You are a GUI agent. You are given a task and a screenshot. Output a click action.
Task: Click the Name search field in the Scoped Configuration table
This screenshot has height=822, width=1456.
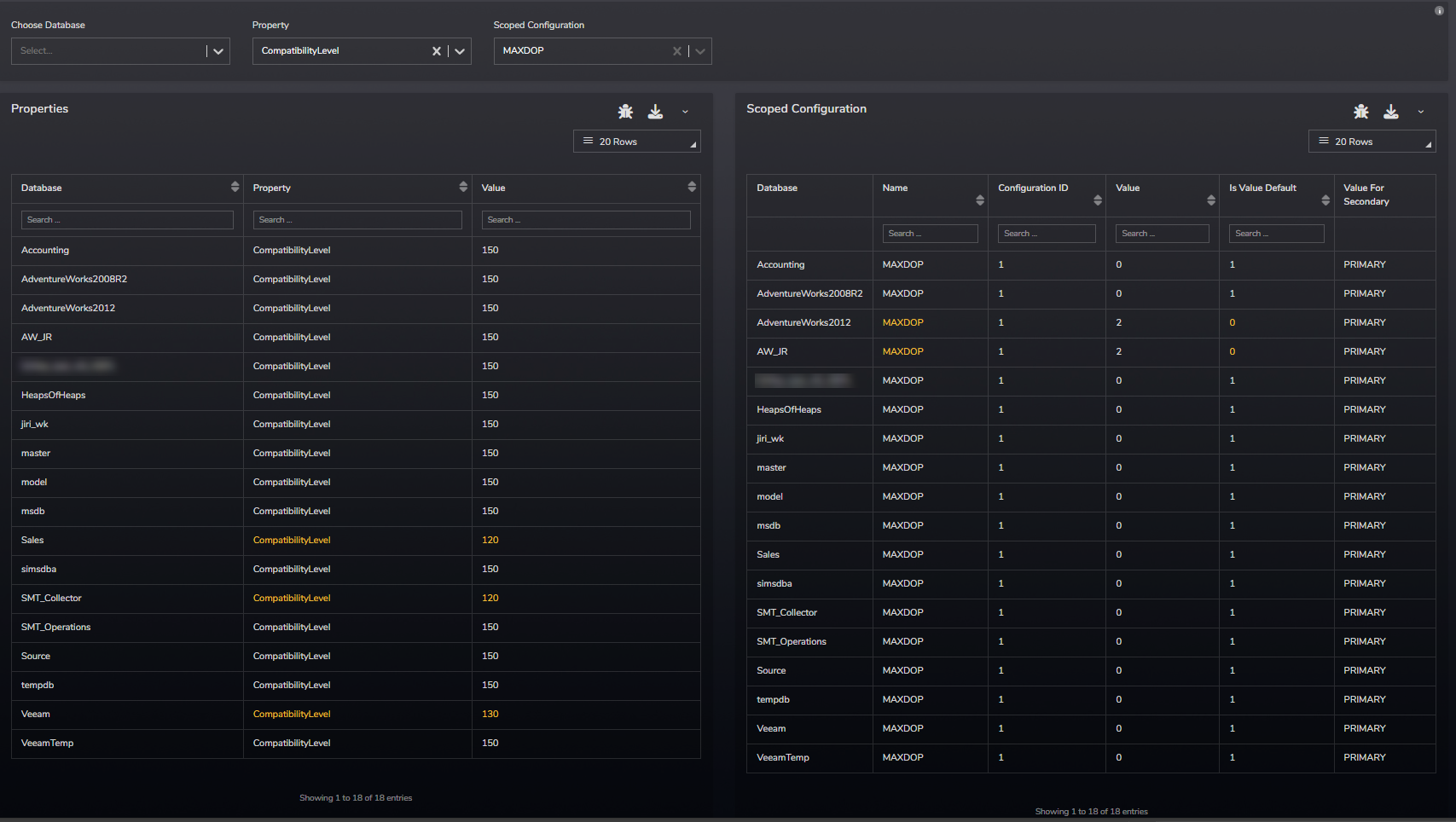[930, 234]
